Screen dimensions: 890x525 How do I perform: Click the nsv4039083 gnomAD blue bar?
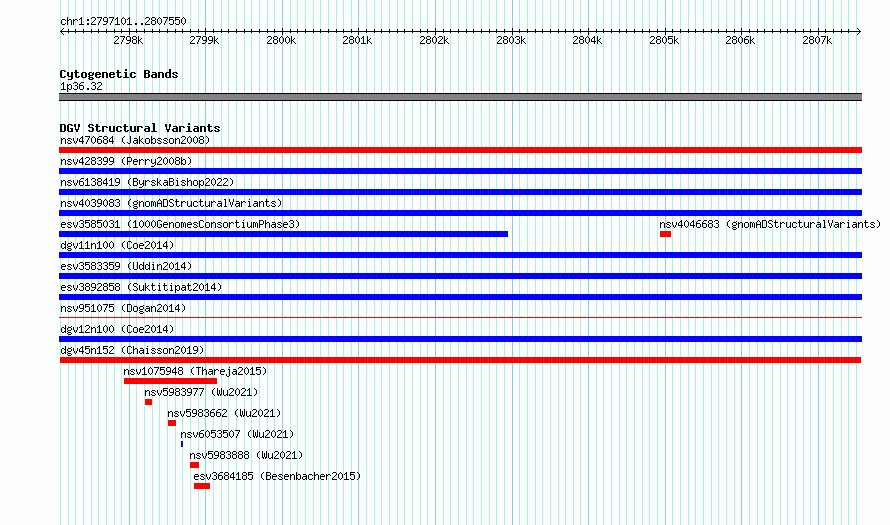pos(460,213)
